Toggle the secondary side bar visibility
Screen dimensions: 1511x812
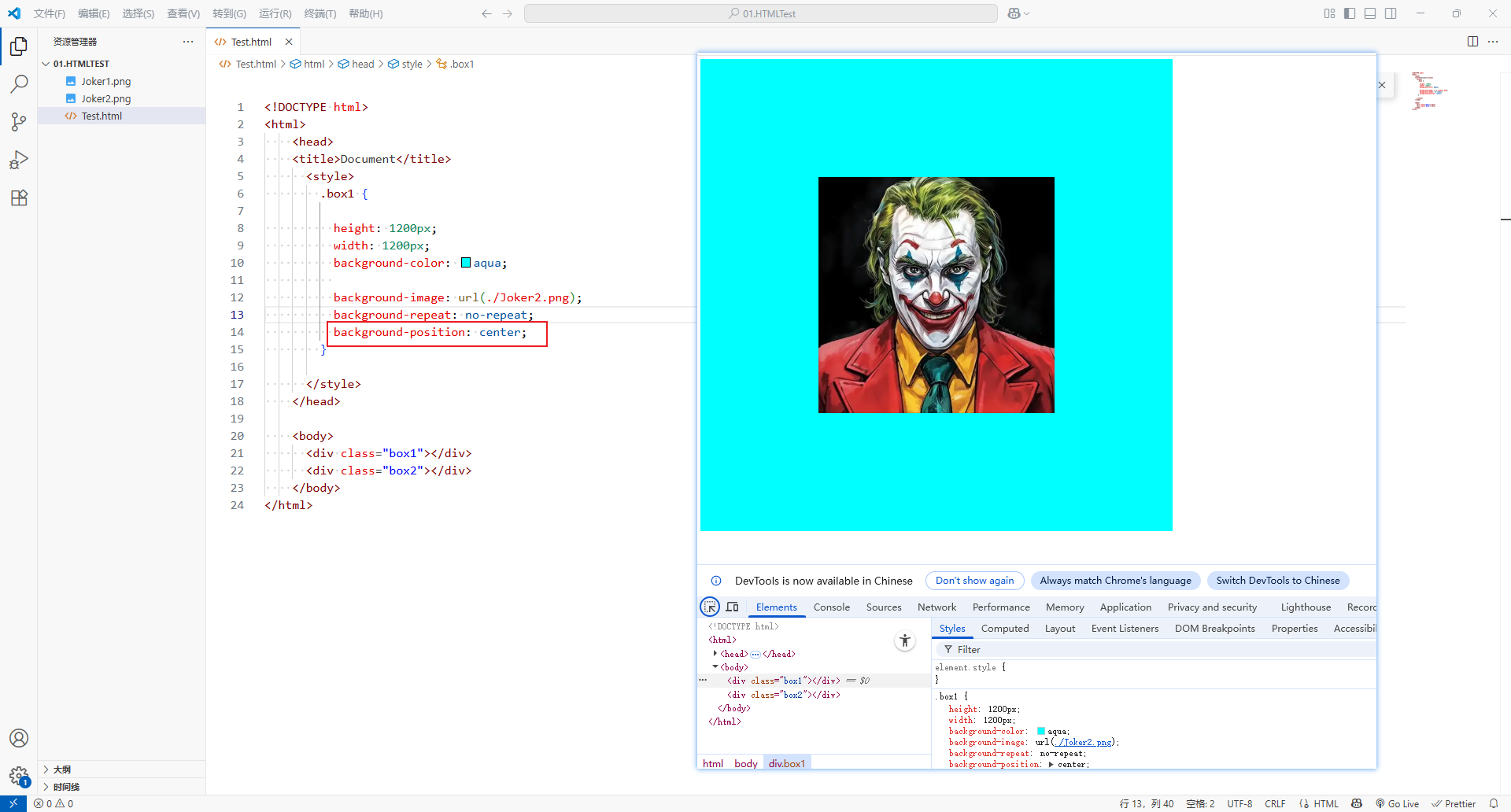click(x=1391, y=13)
